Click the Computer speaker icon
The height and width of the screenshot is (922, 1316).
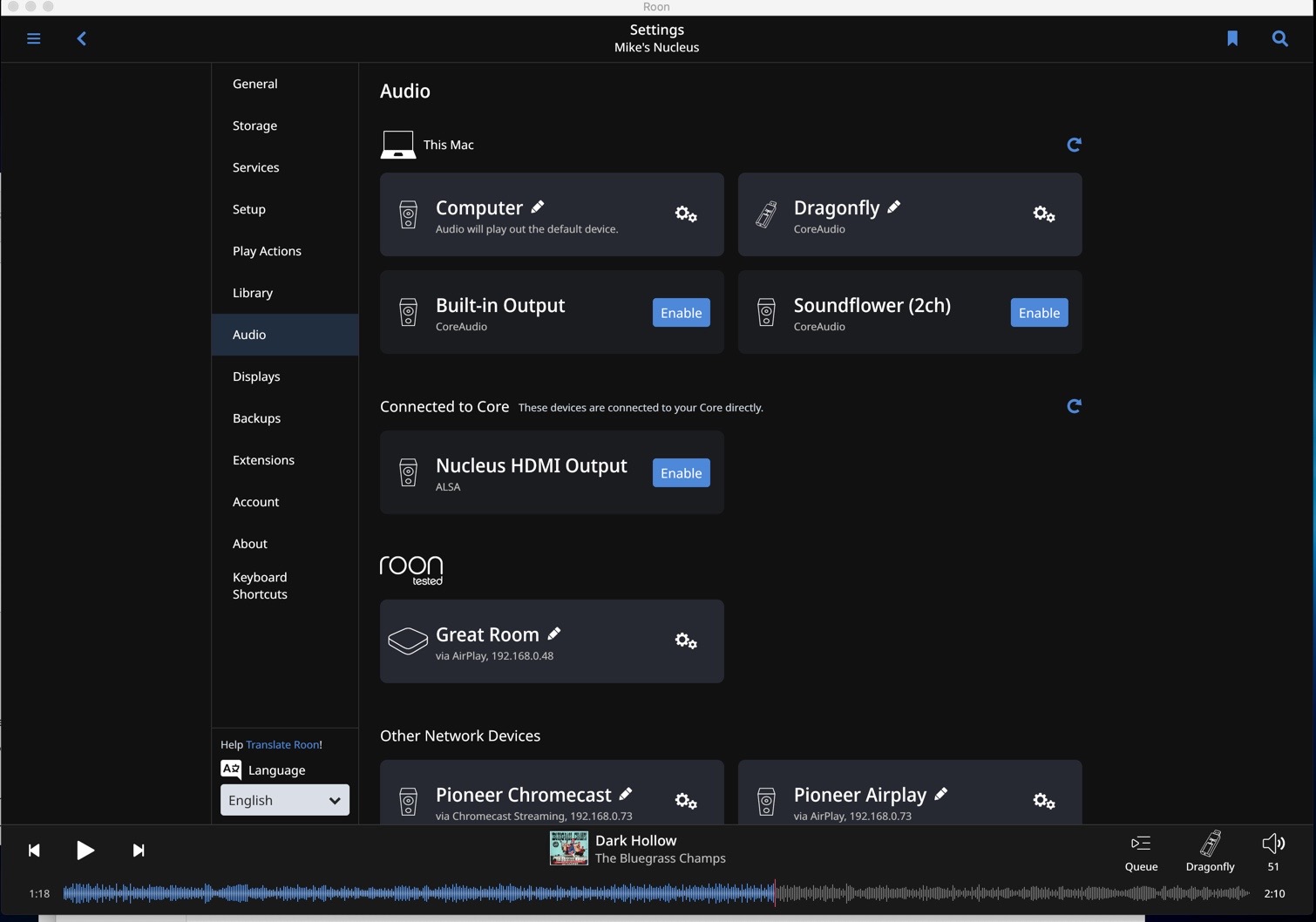408,214
